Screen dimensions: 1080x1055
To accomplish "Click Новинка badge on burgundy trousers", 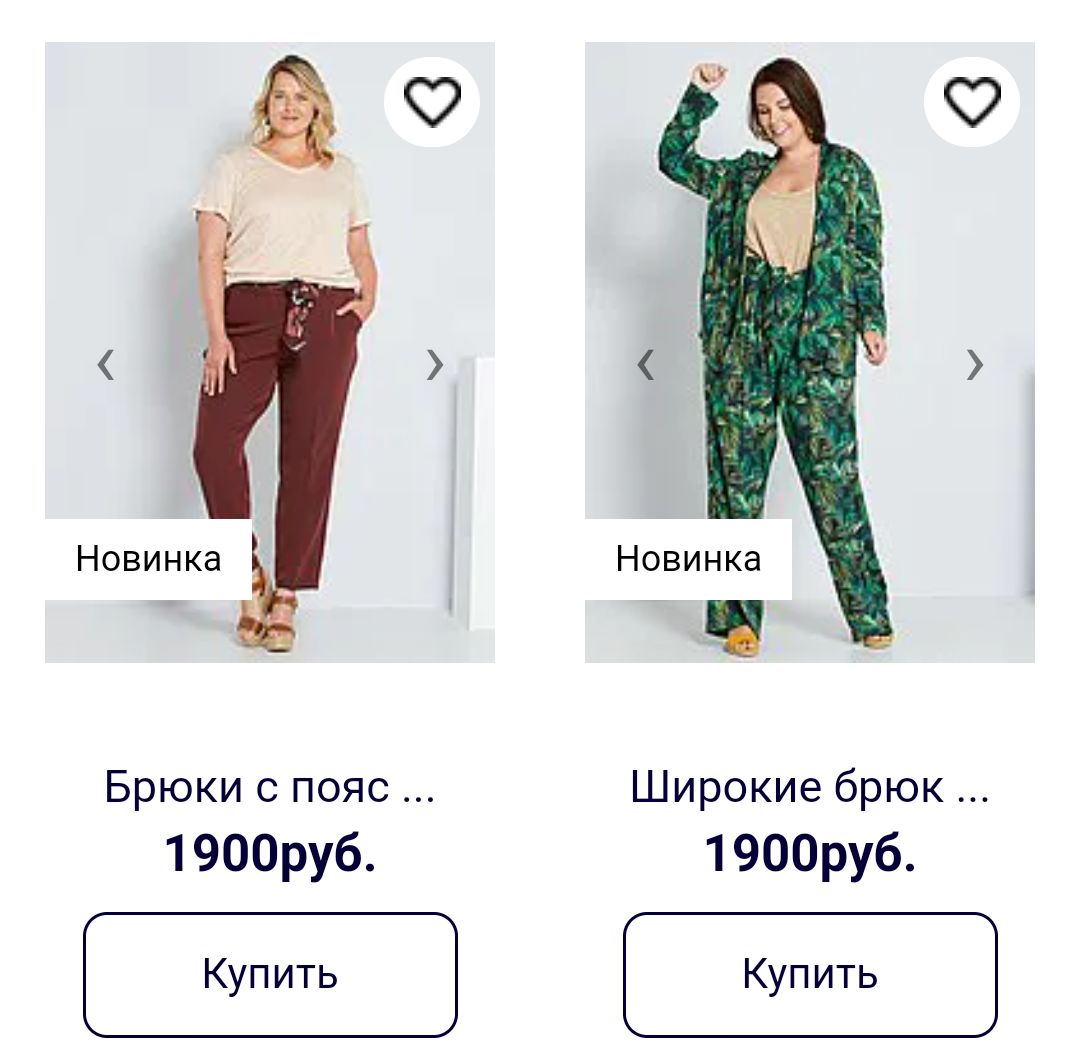I will pos(148,559).
